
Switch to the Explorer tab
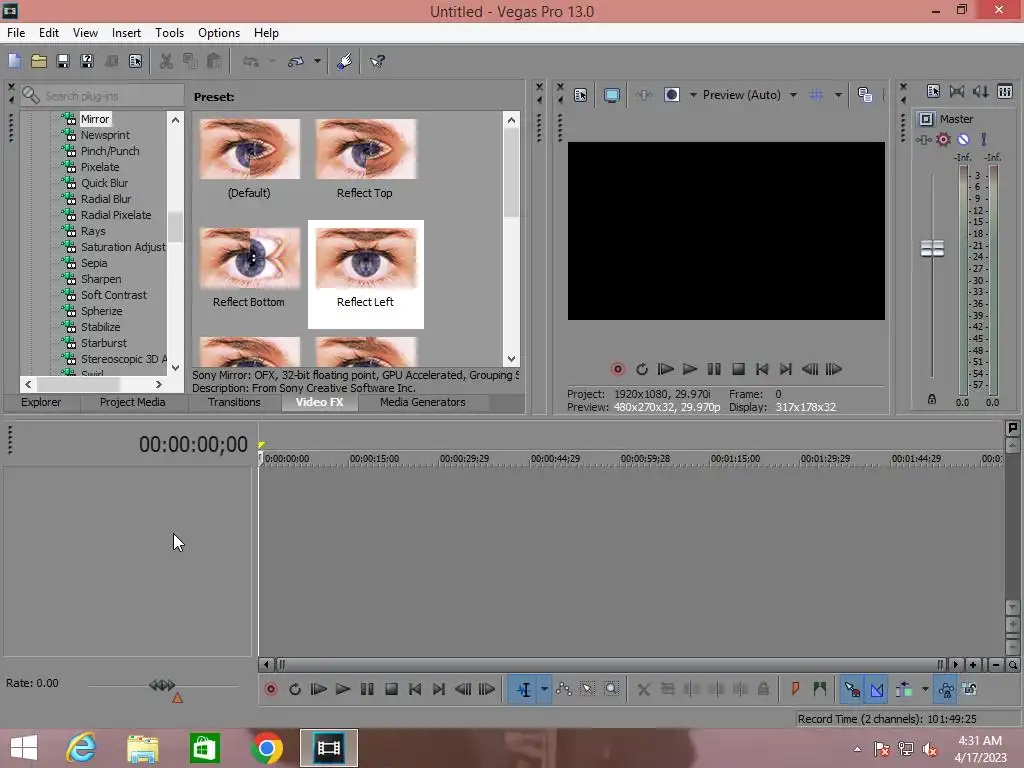coord(40,402)
